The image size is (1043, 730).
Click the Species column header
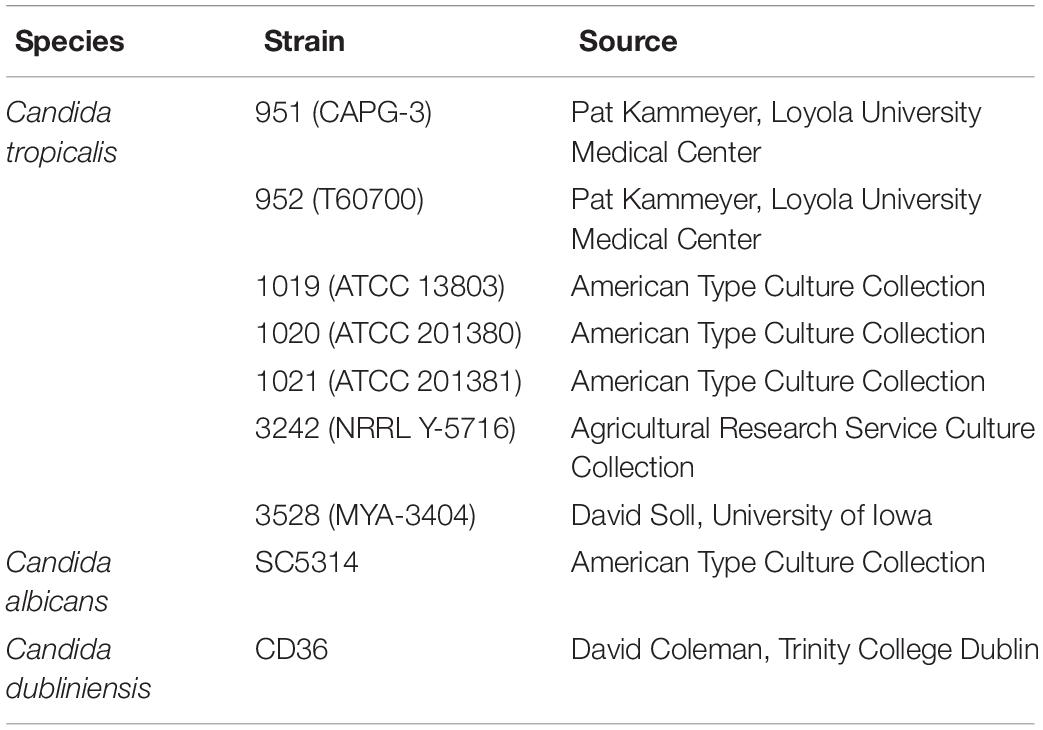pyautogui.click(x=69, y=41)
